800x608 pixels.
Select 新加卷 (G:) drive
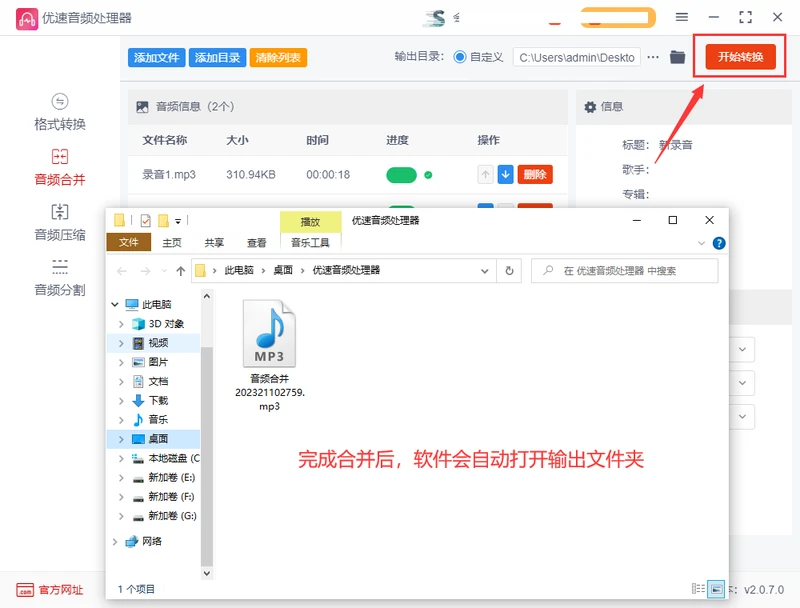[x=172, y=516]
